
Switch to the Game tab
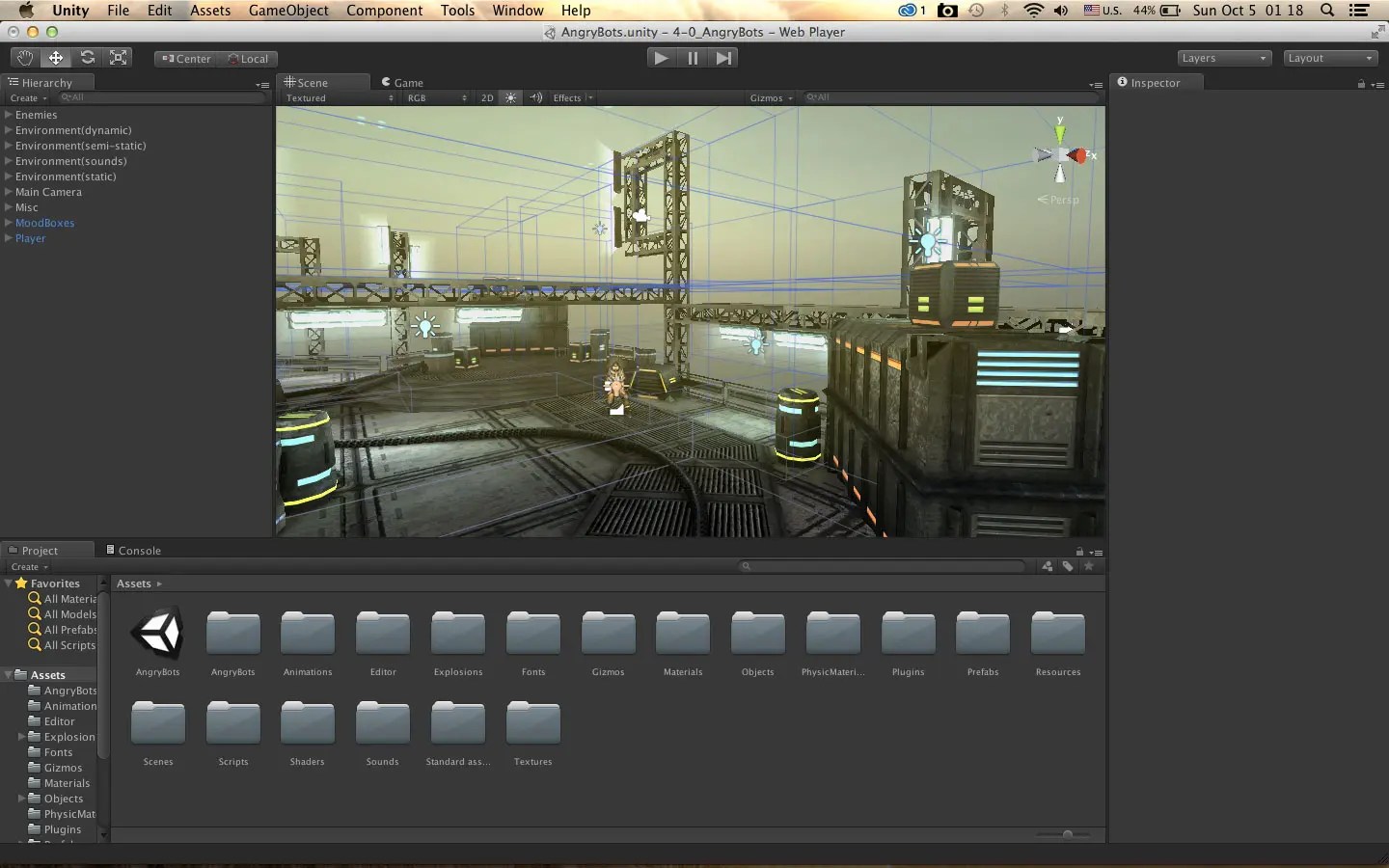click(x=407, y=82)
